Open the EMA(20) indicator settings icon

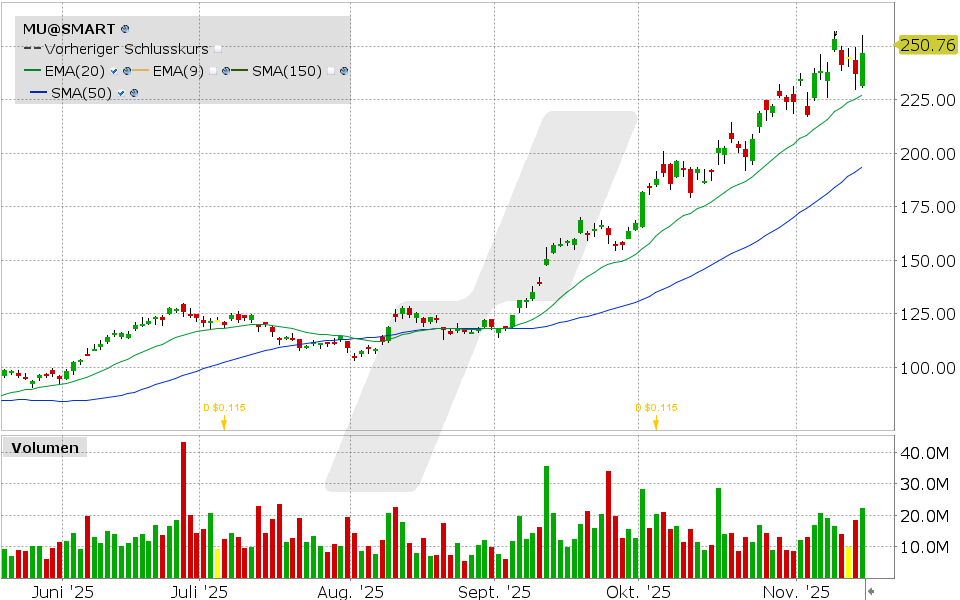[126, 71]
